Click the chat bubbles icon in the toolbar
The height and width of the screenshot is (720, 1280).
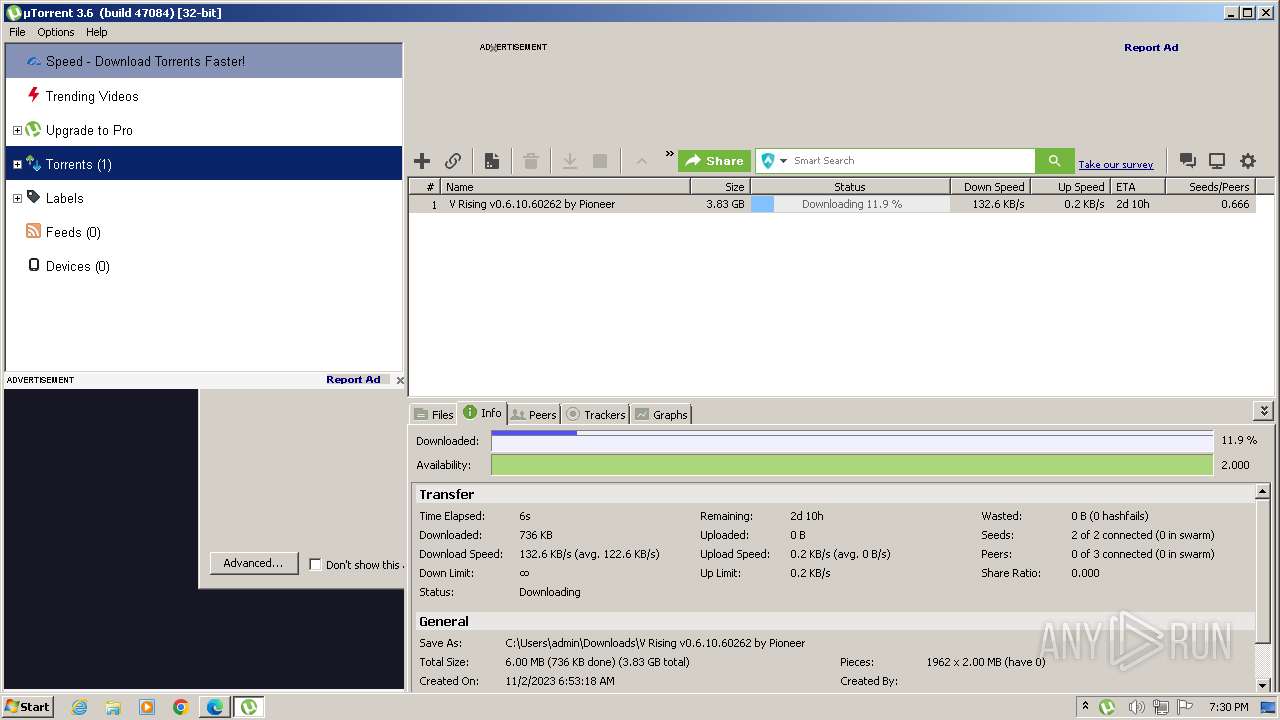coord(1187,161)
